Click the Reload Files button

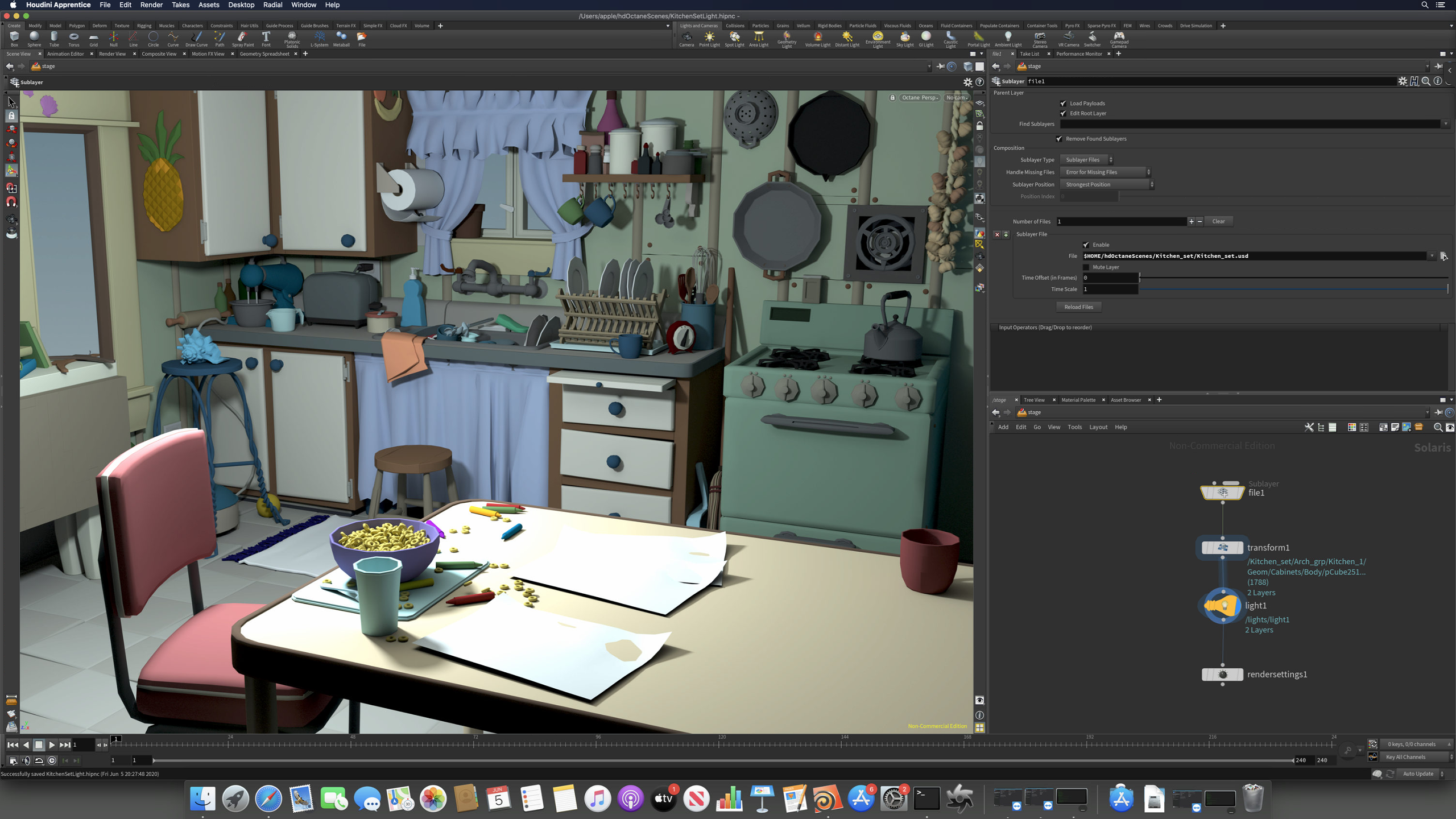1078,307
